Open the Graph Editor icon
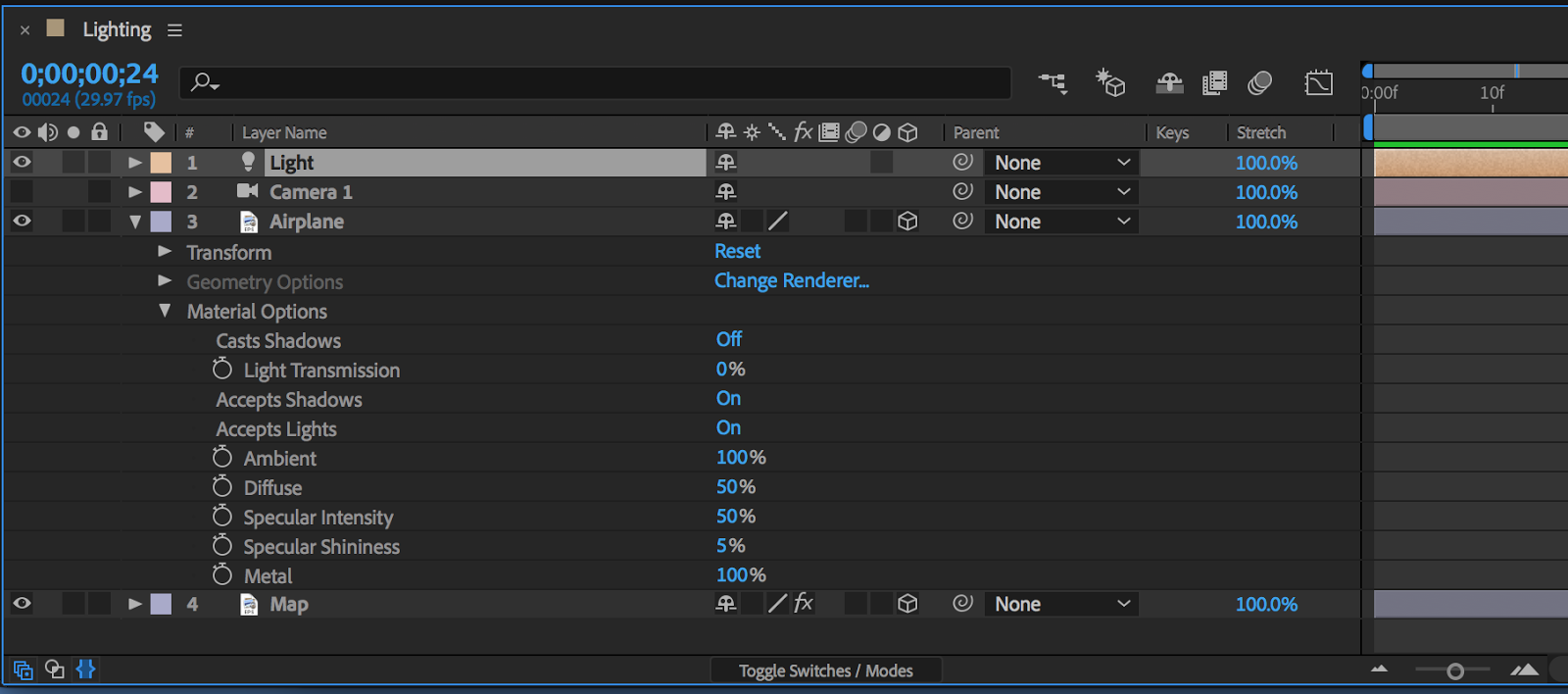Image resolution: width=1568 pixels, height=694 pixels. [1319, 83]
